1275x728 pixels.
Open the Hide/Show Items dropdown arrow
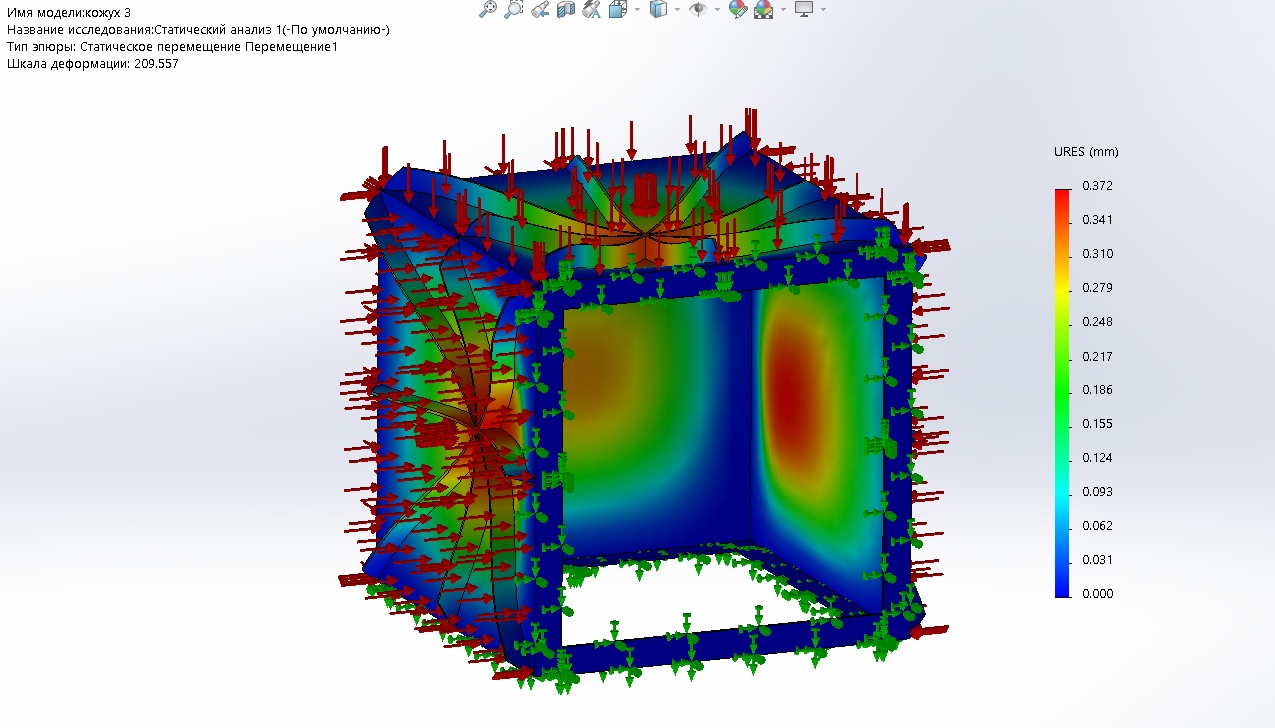pos(717,9)
